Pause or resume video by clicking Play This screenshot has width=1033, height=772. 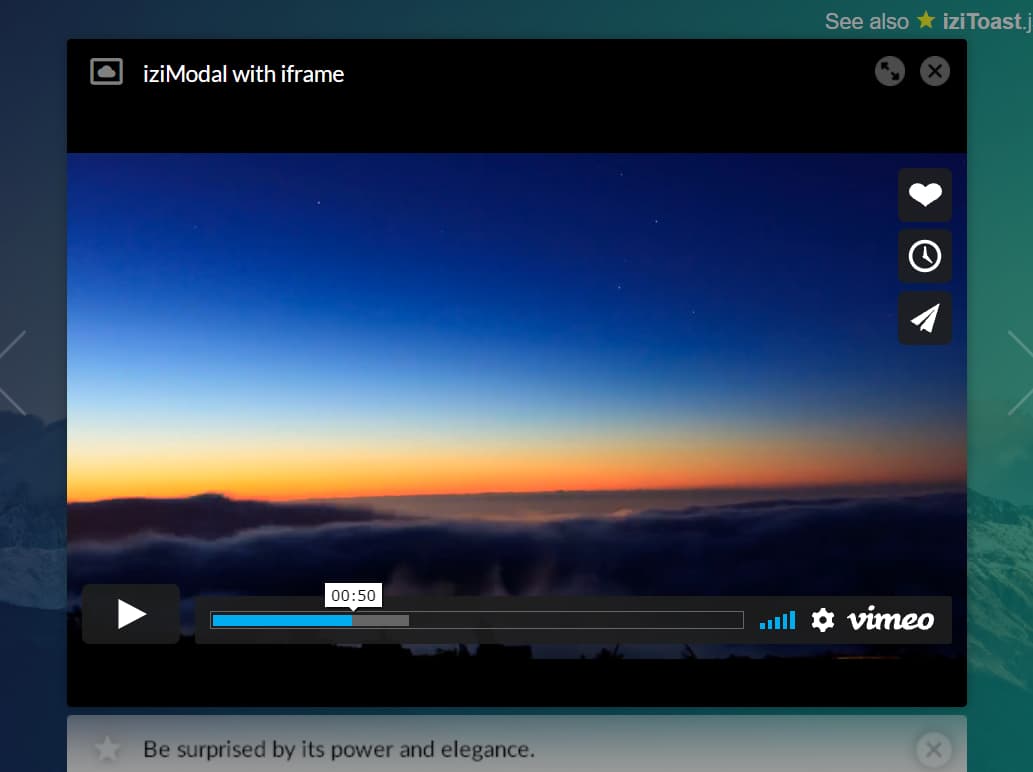coord(131,614)
